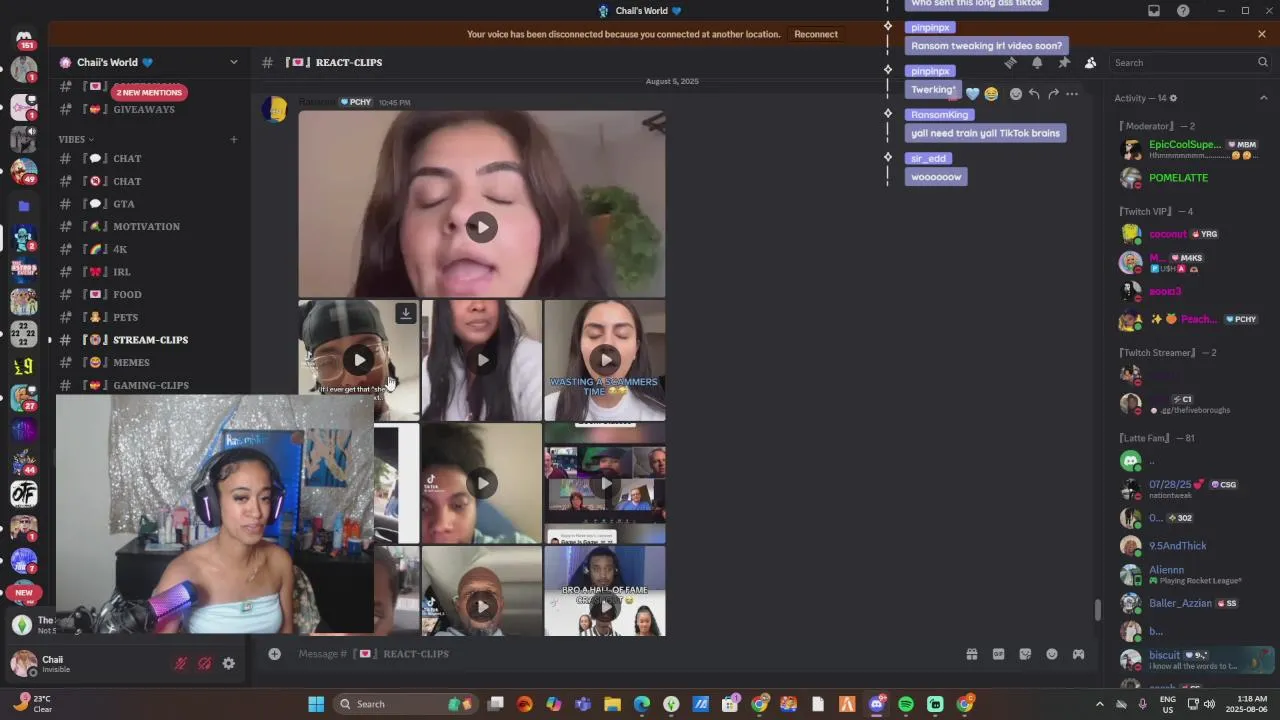Collapse the Activity section chevron

[1263, 98]
